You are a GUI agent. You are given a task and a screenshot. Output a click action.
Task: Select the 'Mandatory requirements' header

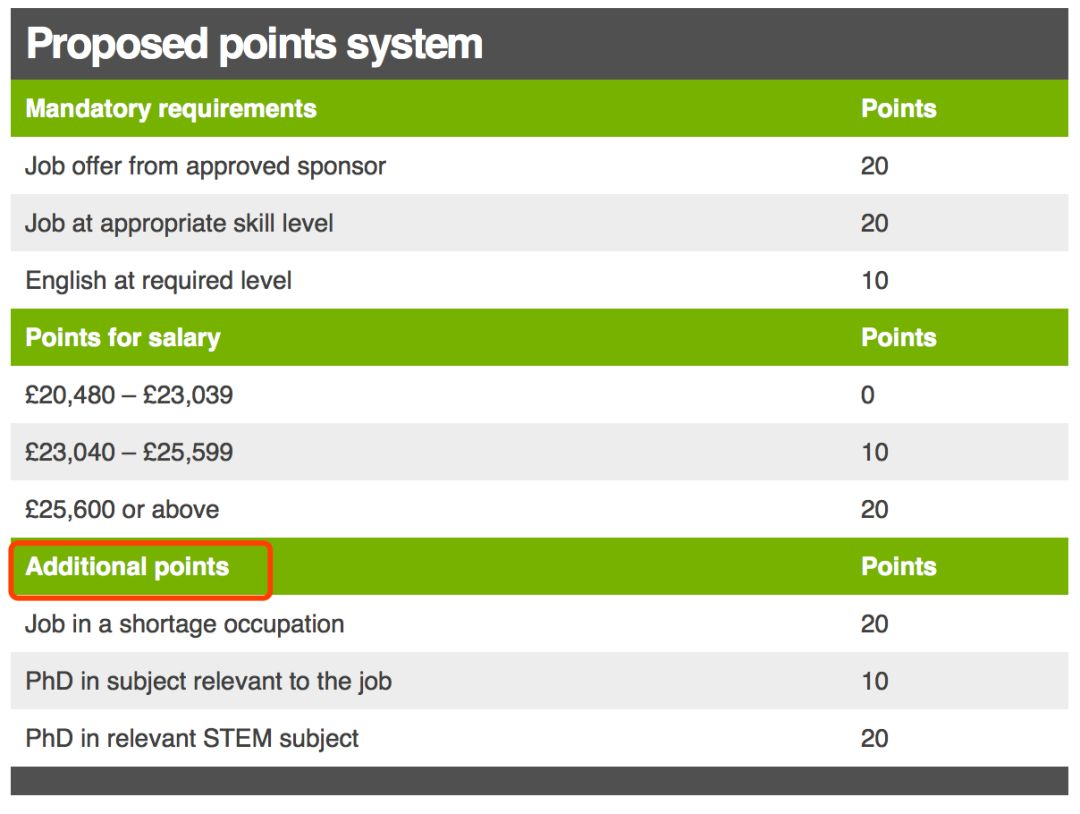(x=171, y=109)
